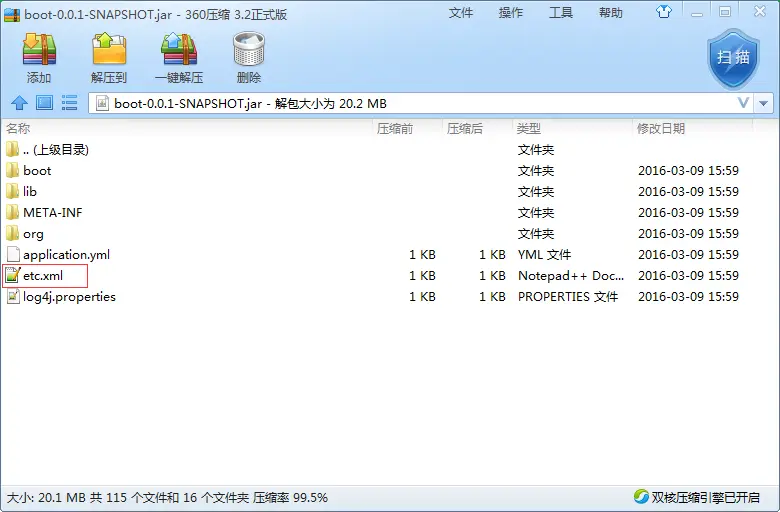Select the 'application.yml' file name
This screenshot has height=512, width=780.
click(67, 255)
